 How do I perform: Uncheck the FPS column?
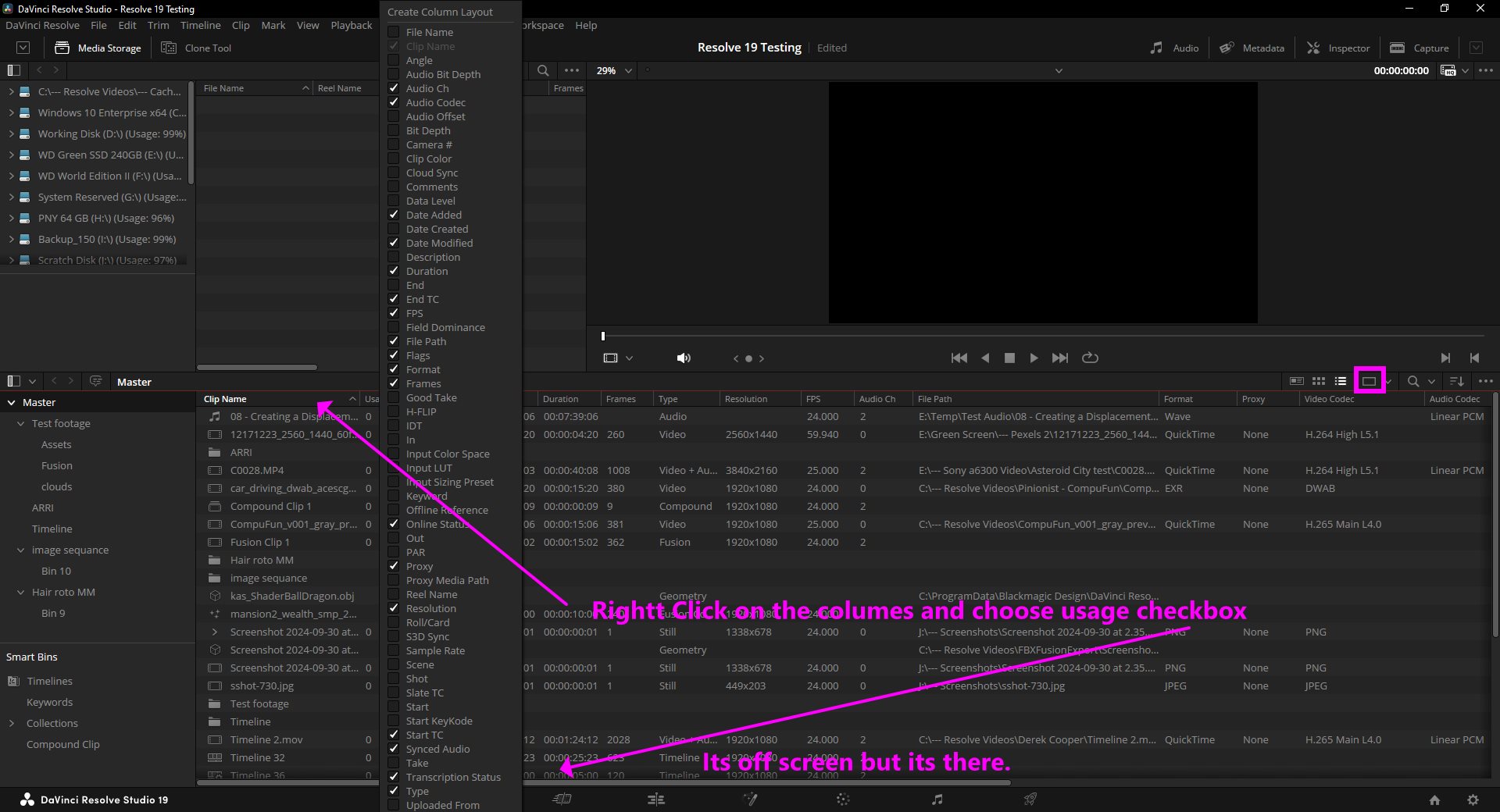coord(394,313)
